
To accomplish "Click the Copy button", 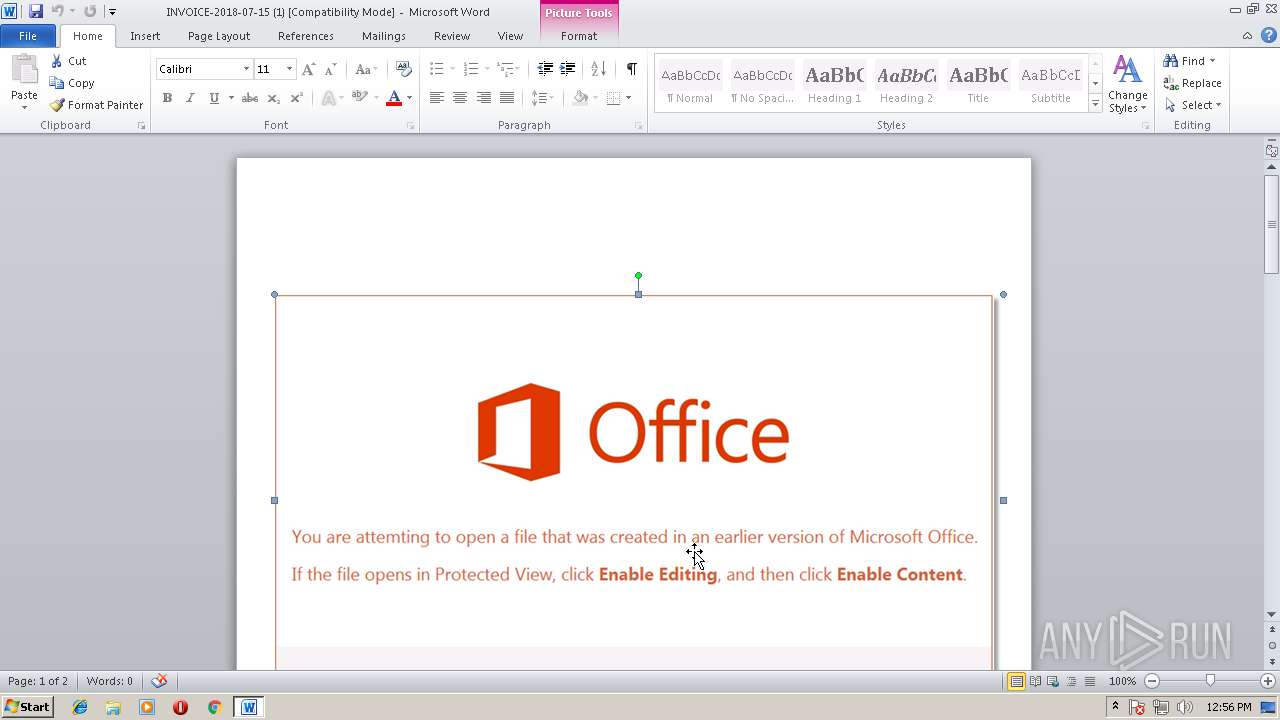I will coord(72,83).
